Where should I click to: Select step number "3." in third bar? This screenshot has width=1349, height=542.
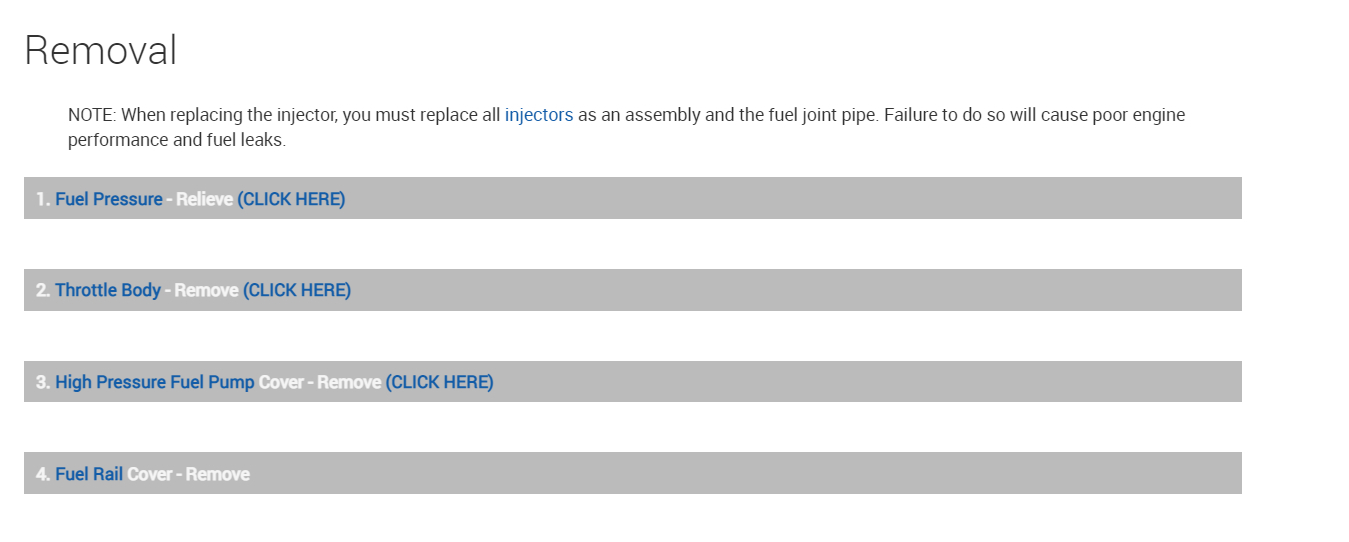coord(43,382)
